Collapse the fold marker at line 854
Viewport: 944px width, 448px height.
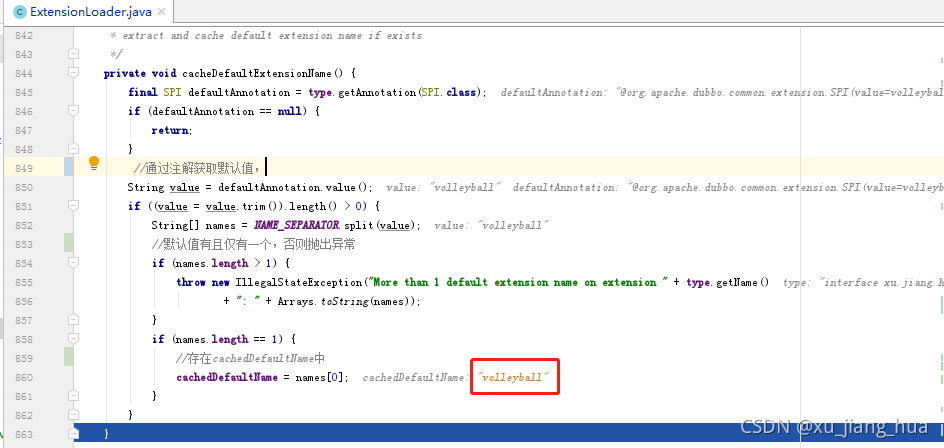pos(73,263)
